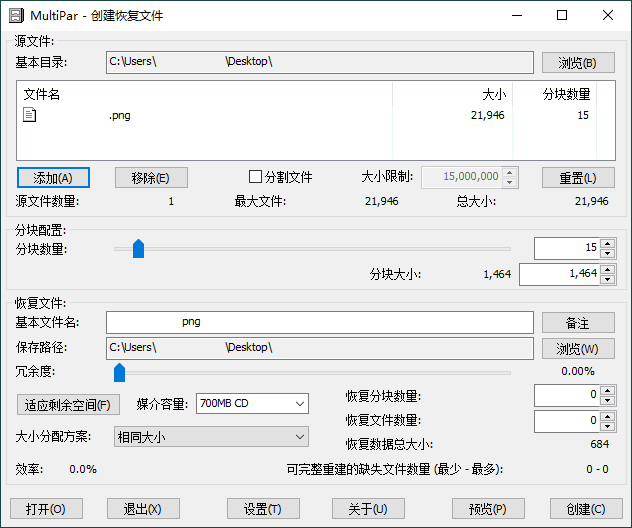
Task: Click the 分块数量 slider thumb
Action: 138,248
